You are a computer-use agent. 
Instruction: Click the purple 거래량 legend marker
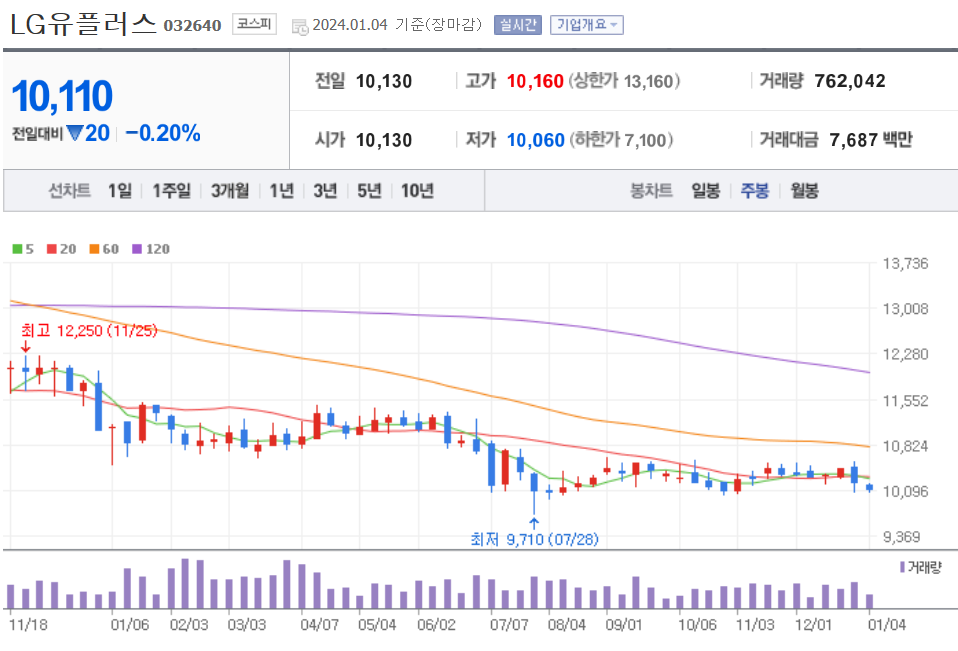point(902,567)
